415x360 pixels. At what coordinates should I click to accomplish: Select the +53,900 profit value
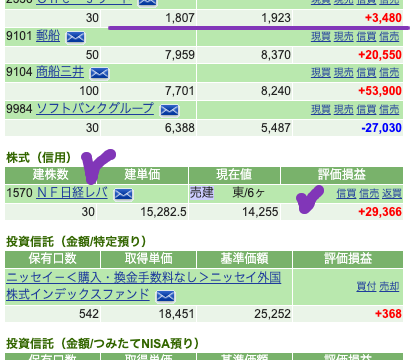pos(380,91)
